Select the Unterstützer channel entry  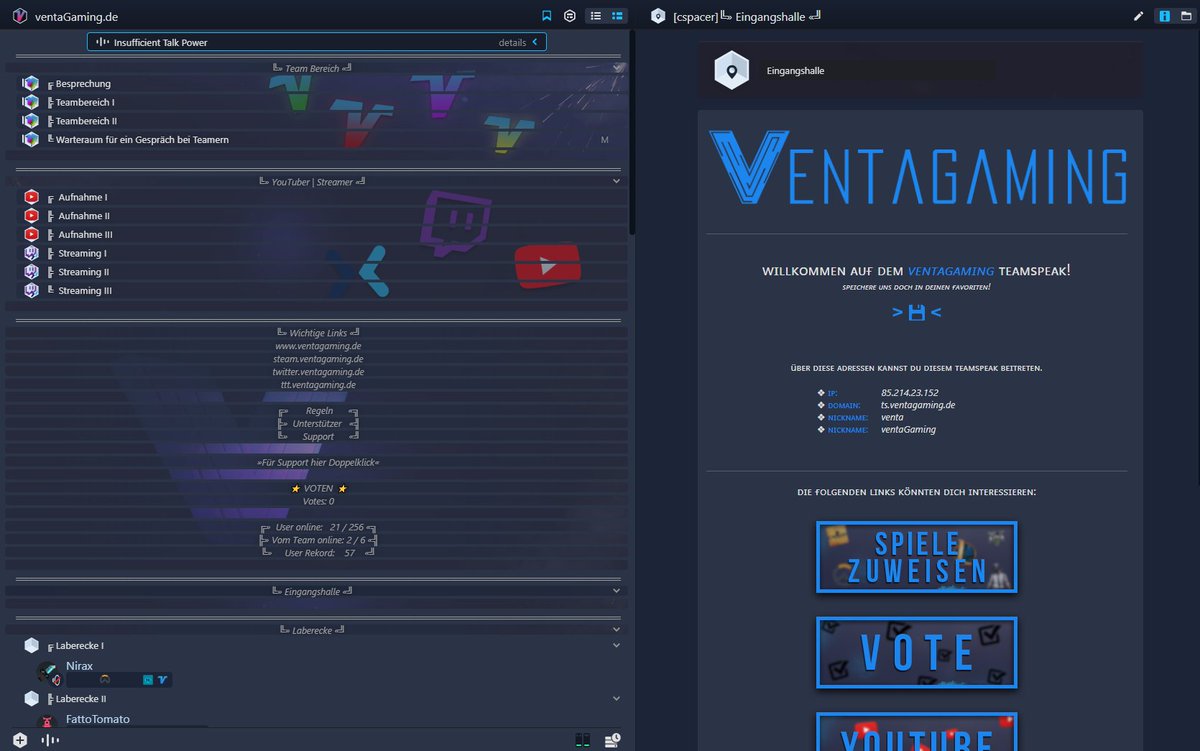click(x=318, y=424)
